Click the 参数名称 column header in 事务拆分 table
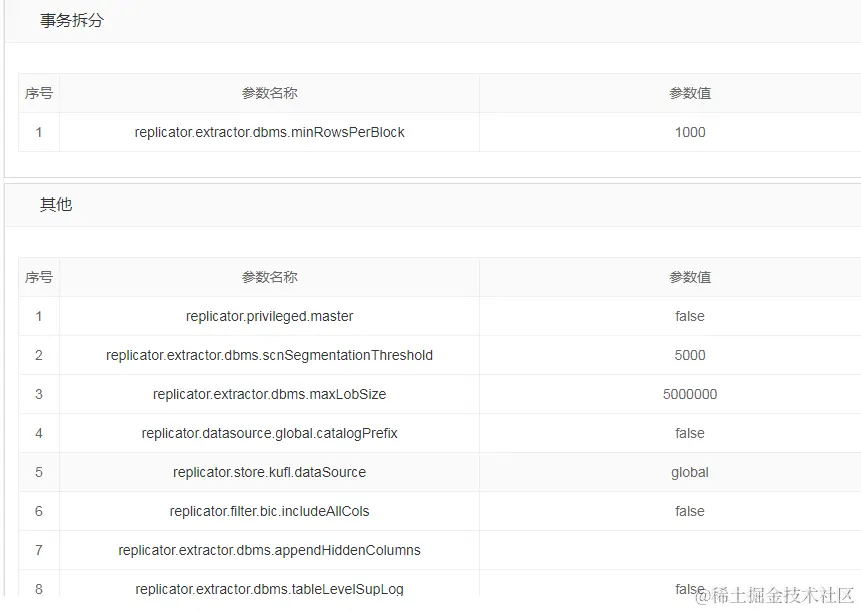 click(x=269, y=93)
